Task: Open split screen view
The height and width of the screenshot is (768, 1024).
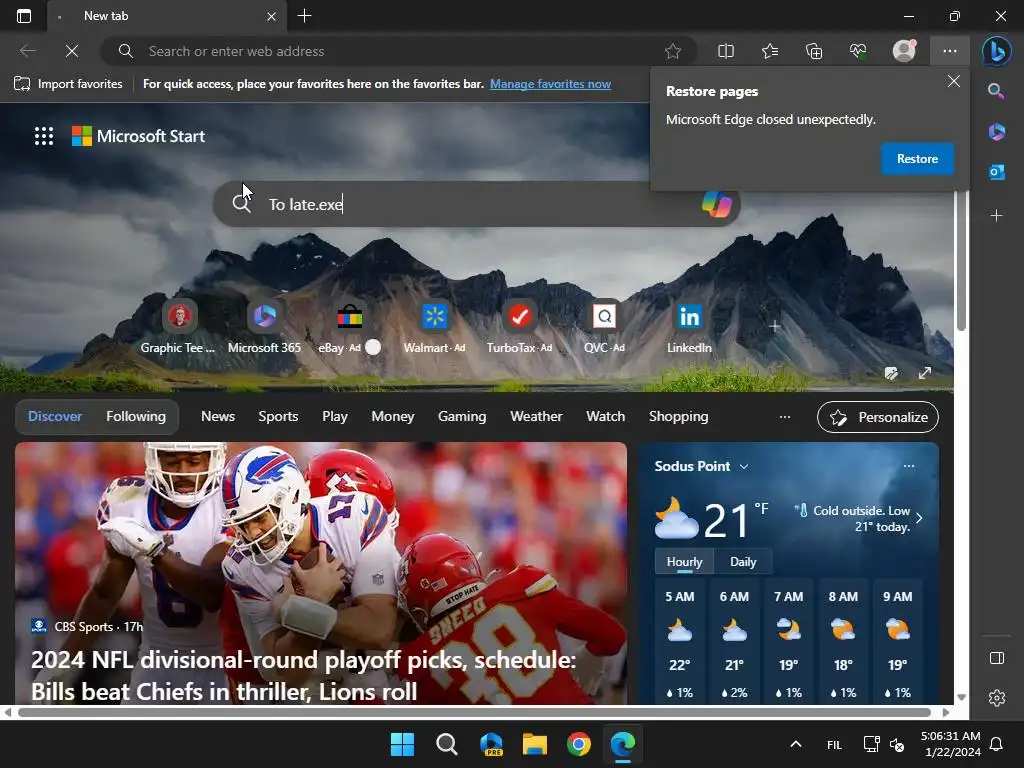Action: coord(726,51)
